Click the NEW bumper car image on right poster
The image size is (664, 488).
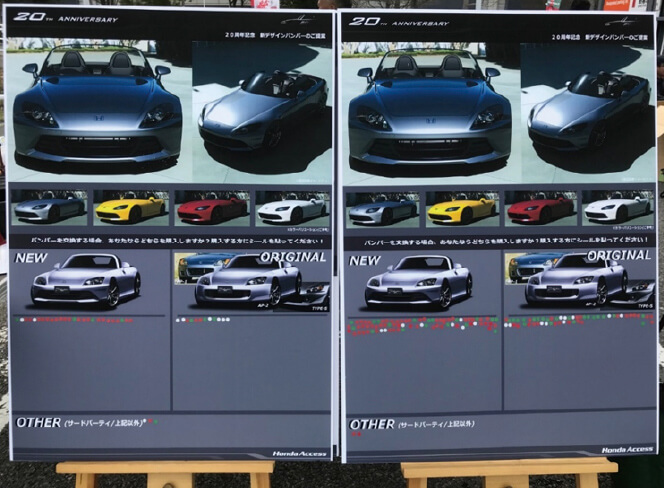coord(418,283)
